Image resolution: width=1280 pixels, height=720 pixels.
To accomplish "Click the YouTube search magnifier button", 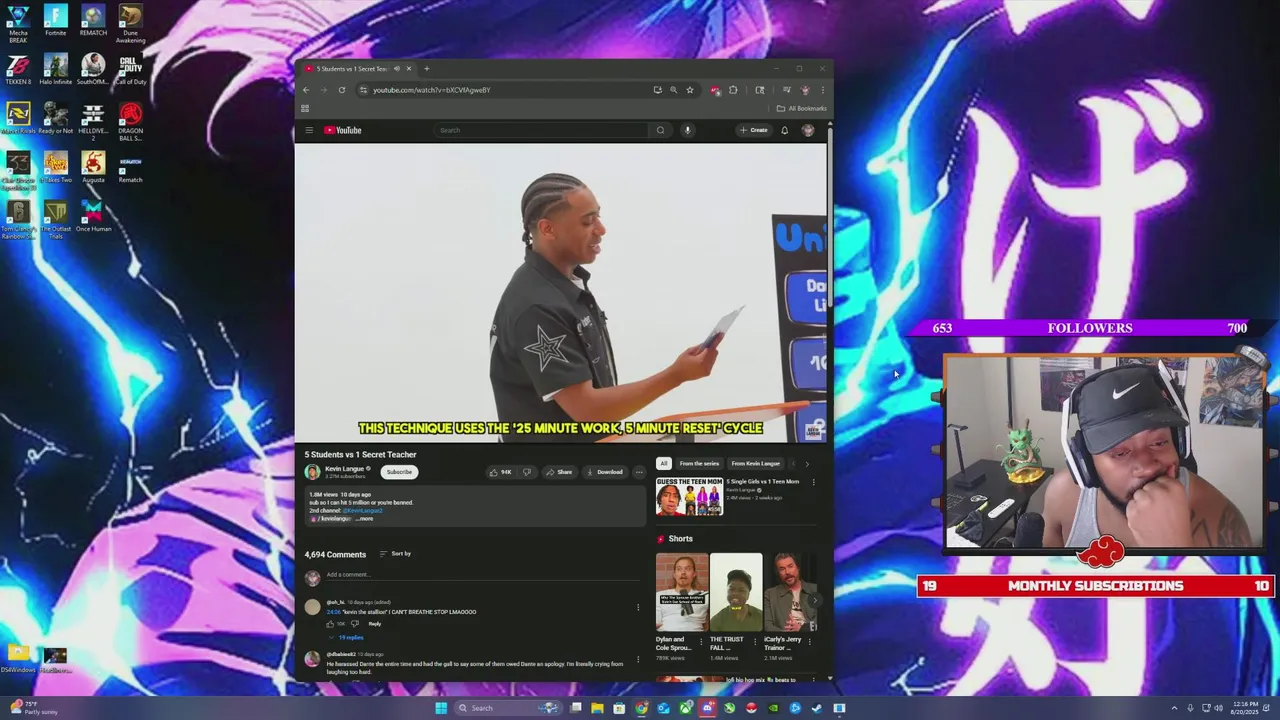I will (660, 130).
